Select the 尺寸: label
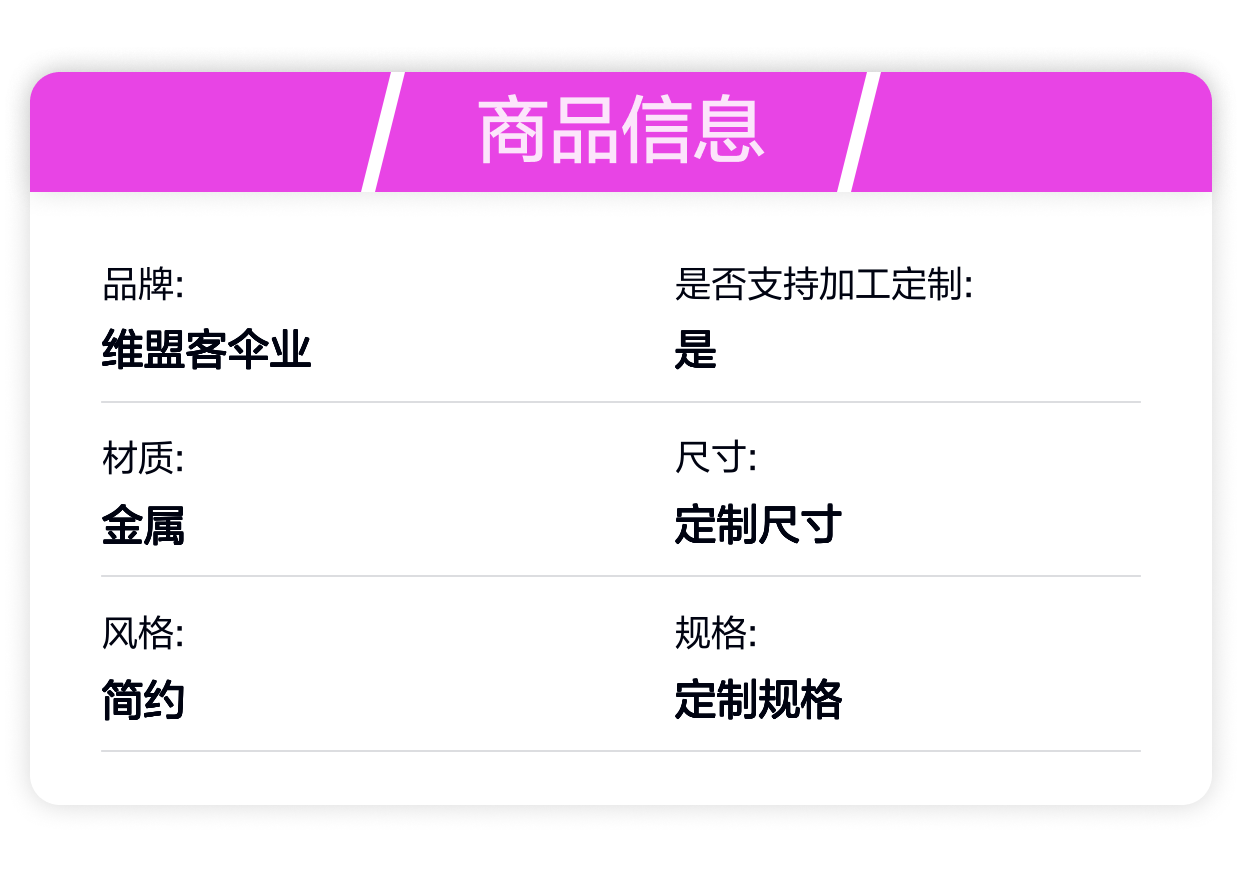 716,459
